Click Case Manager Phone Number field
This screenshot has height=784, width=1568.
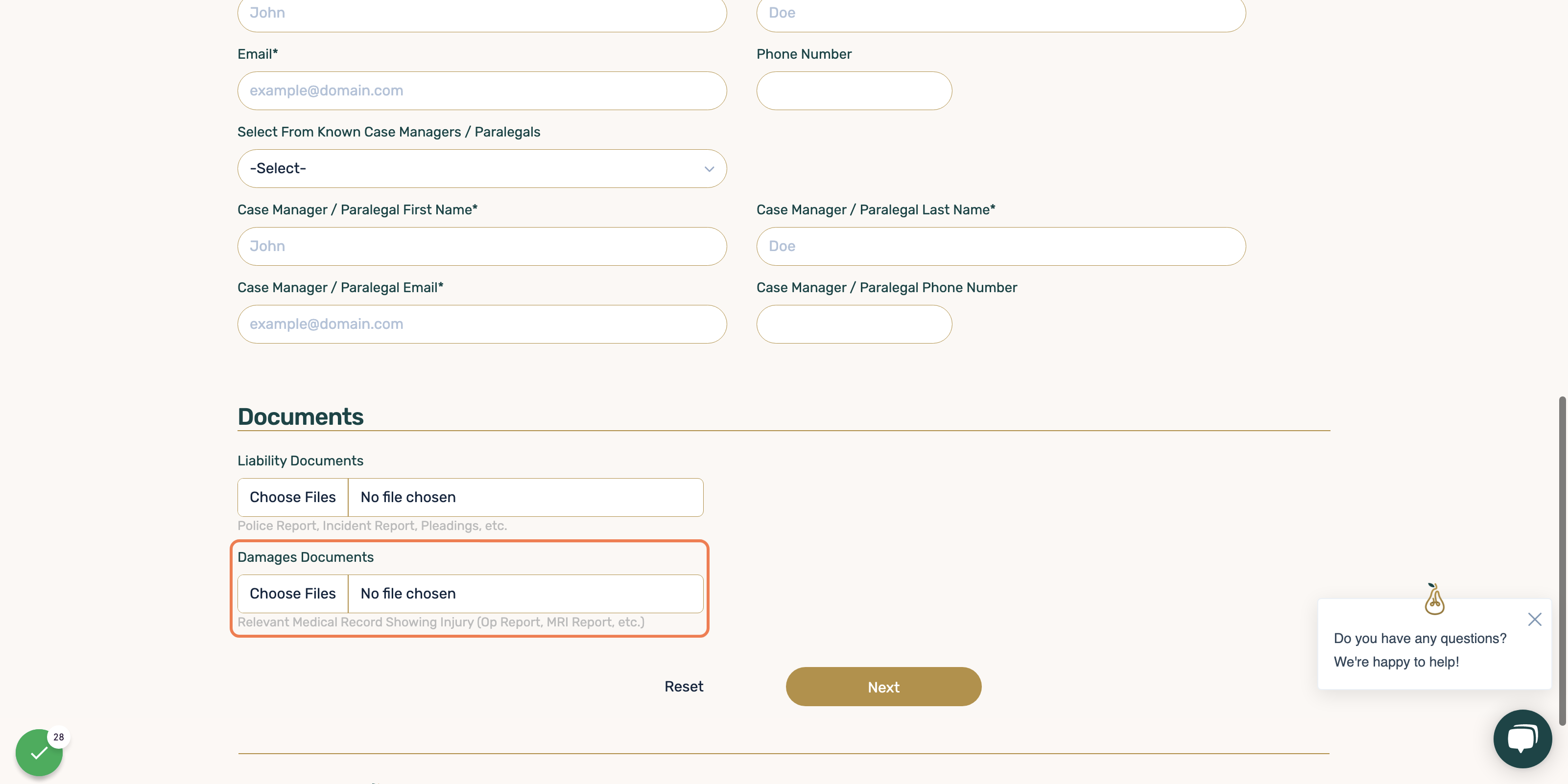tap(854, 324)
